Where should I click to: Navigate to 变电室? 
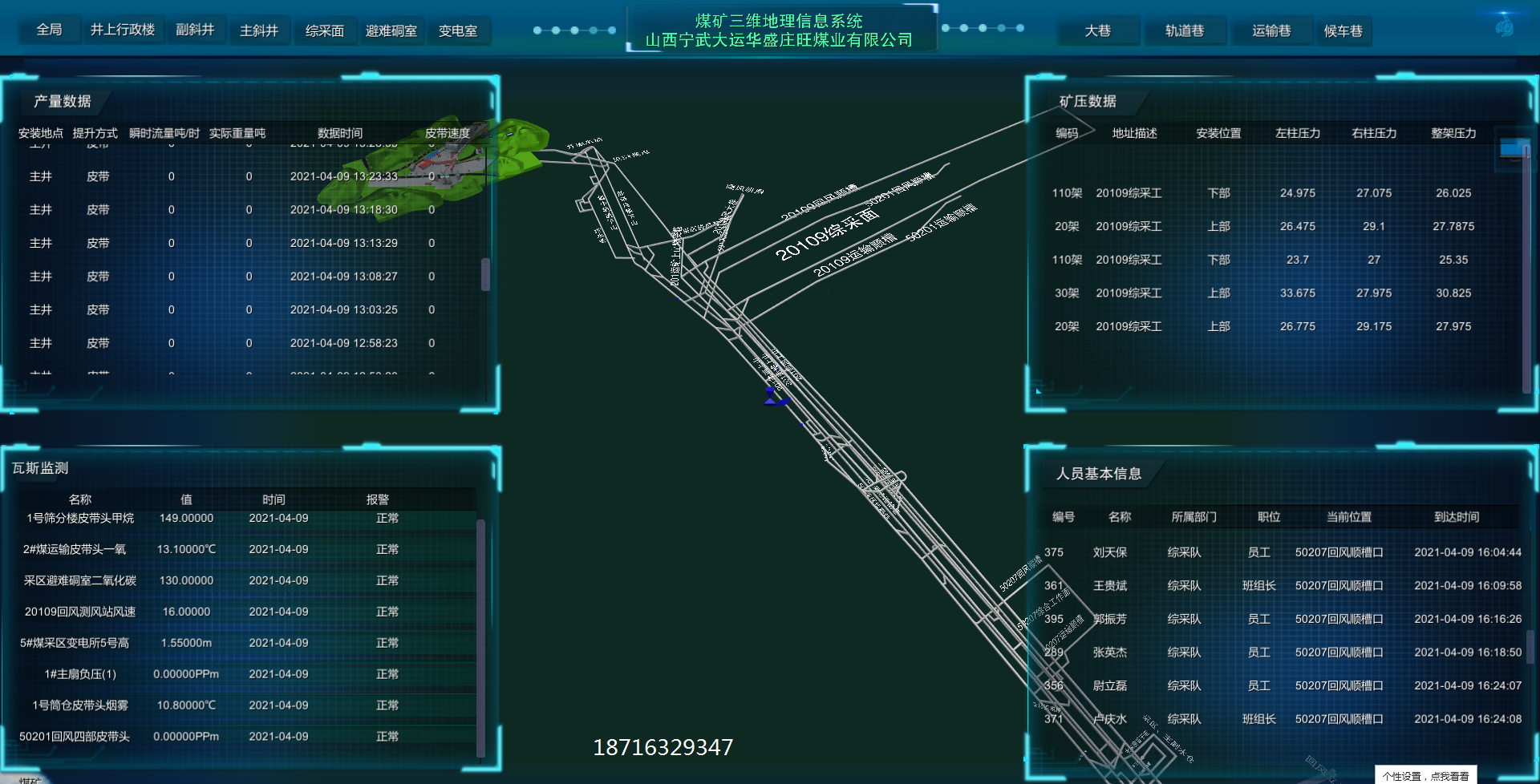pyautogui.click(x=457, y=30)
